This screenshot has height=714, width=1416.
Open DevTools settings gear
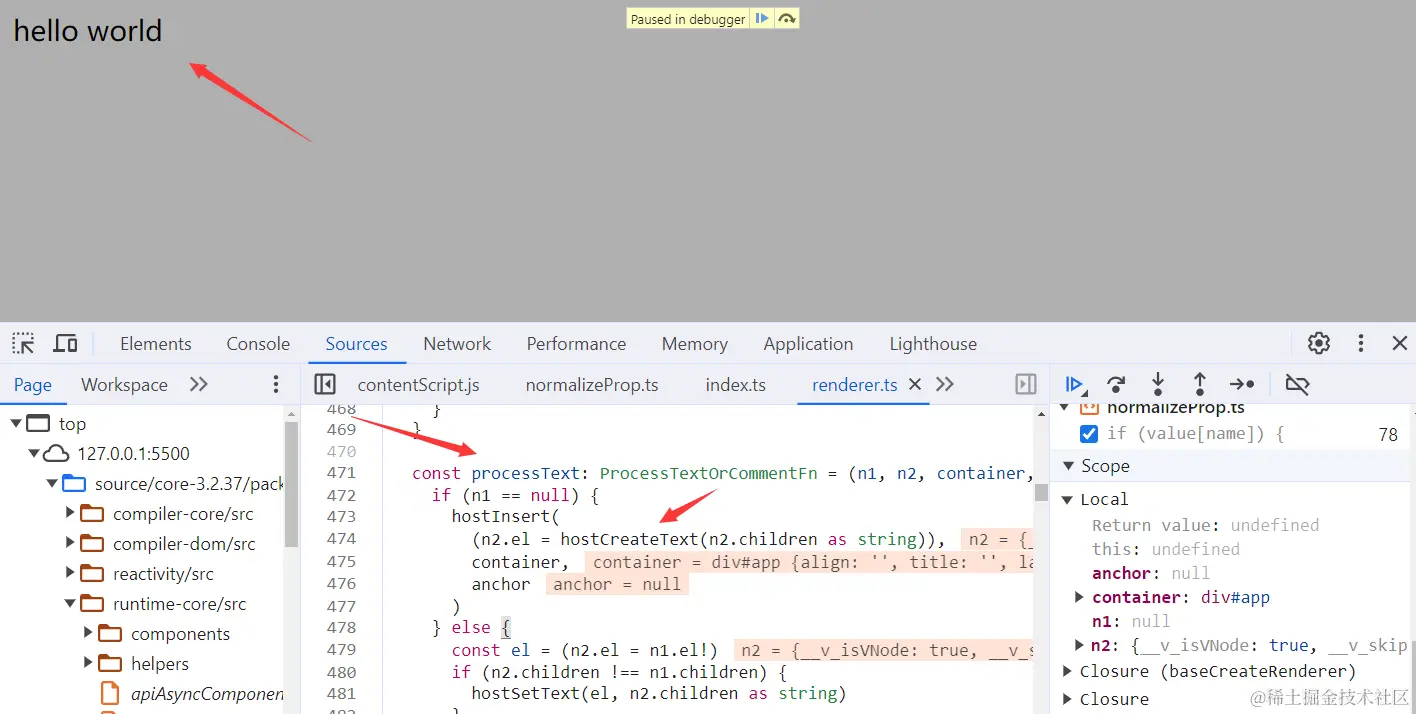click(x=1319, y=343)
